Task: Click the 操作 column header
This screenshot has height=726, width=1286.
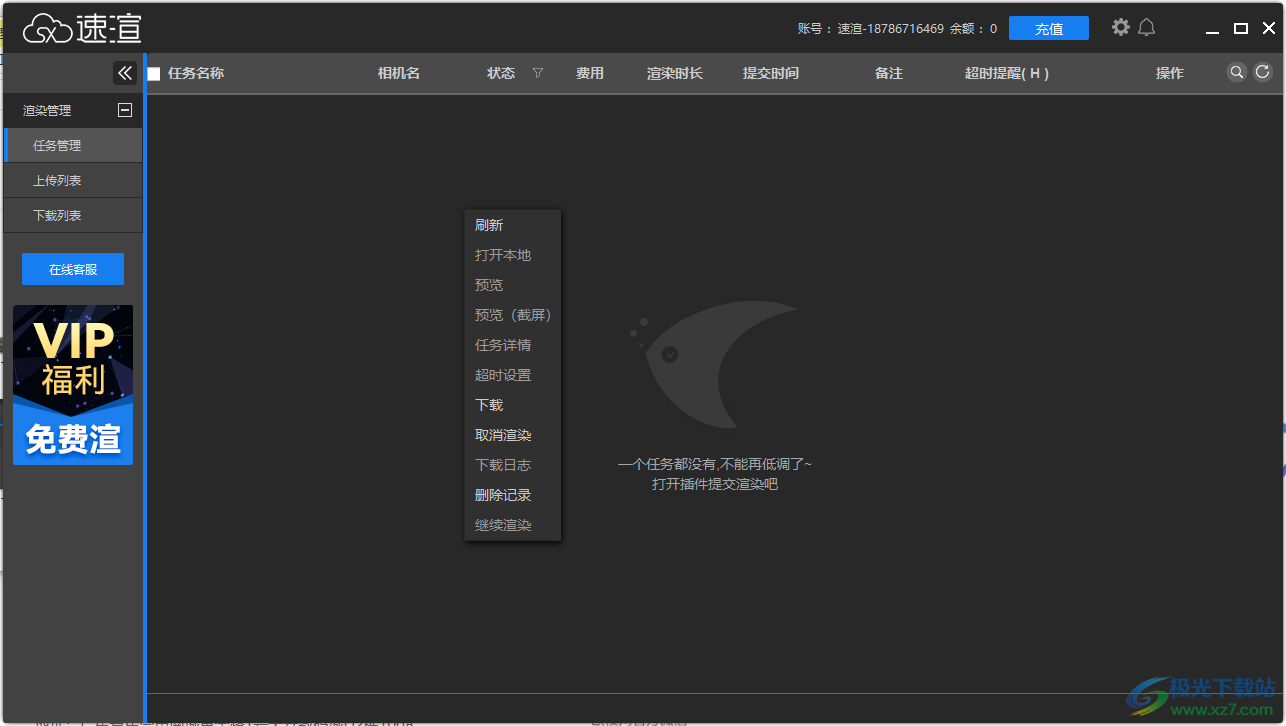Action: (x=1170, y=73)
